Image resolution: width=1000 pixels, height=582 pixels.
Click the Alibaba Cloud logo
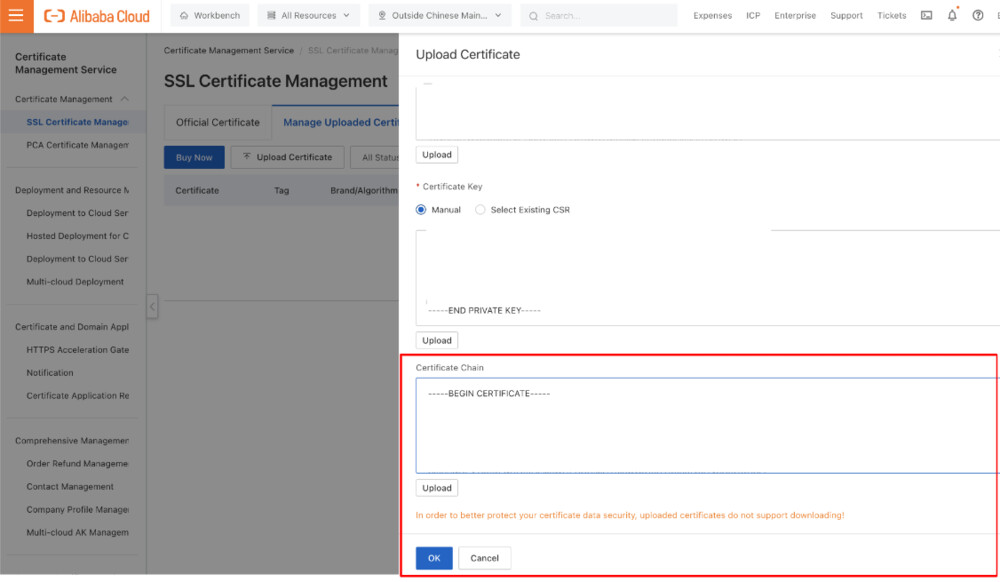tap(95, 15)
